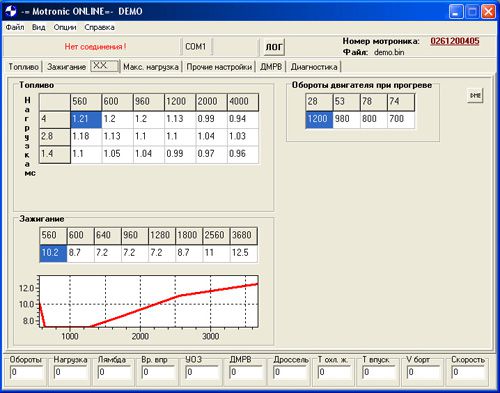
Task: Click the Вр. впр value field
Action: pyautogui.click(x=158, y=373)
